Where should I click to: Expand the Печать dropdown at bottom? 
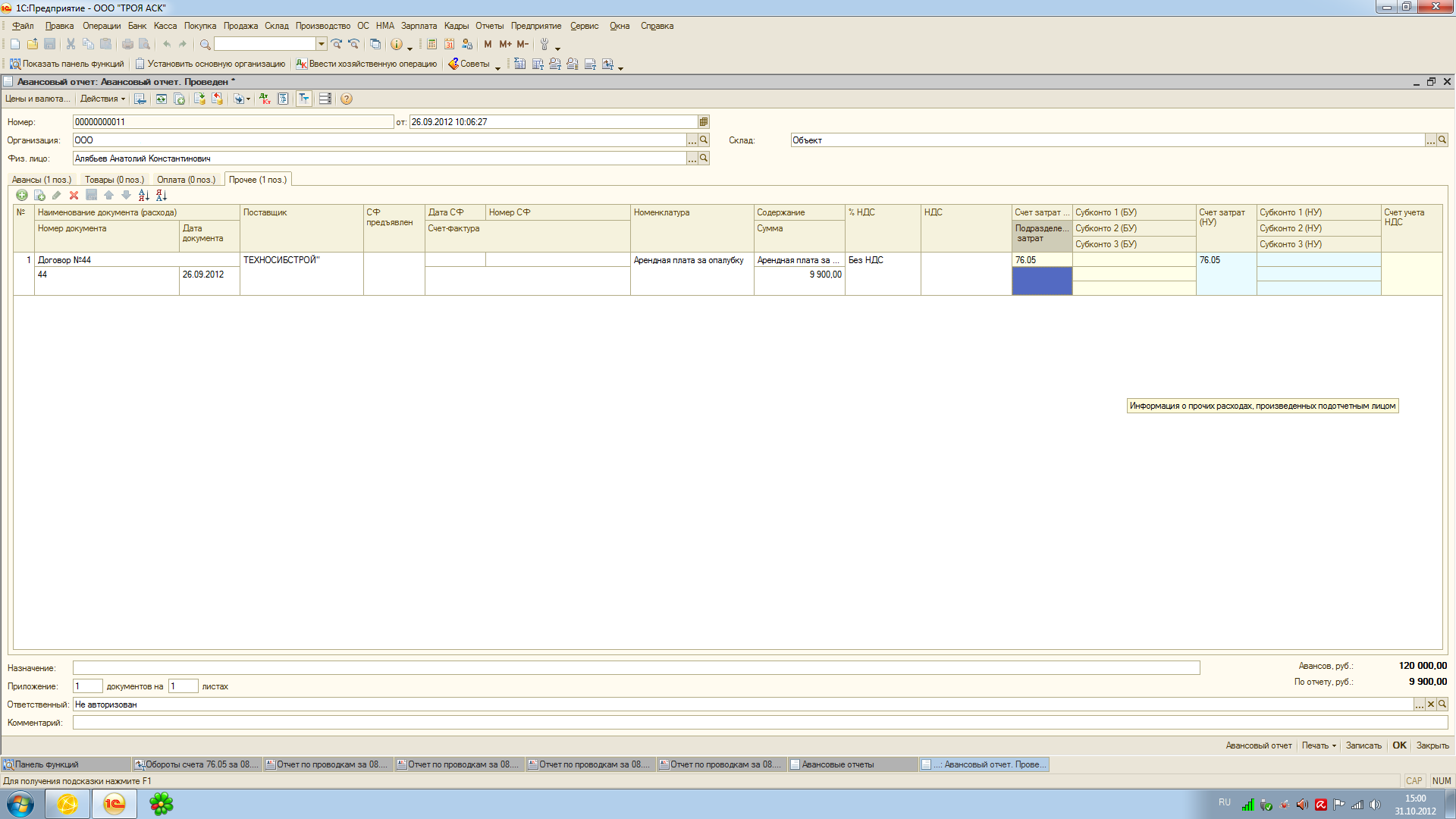[x=1319, y=745]
